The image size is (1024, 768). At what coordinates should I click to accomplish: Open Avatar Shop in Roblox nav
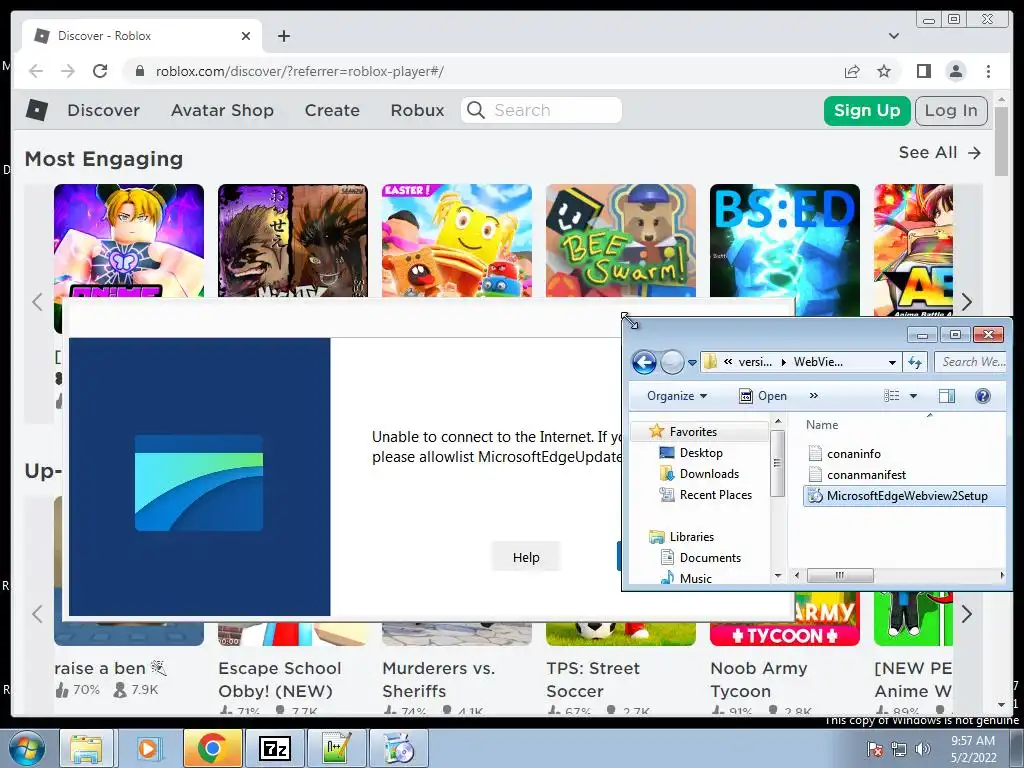tap(222, 110)
